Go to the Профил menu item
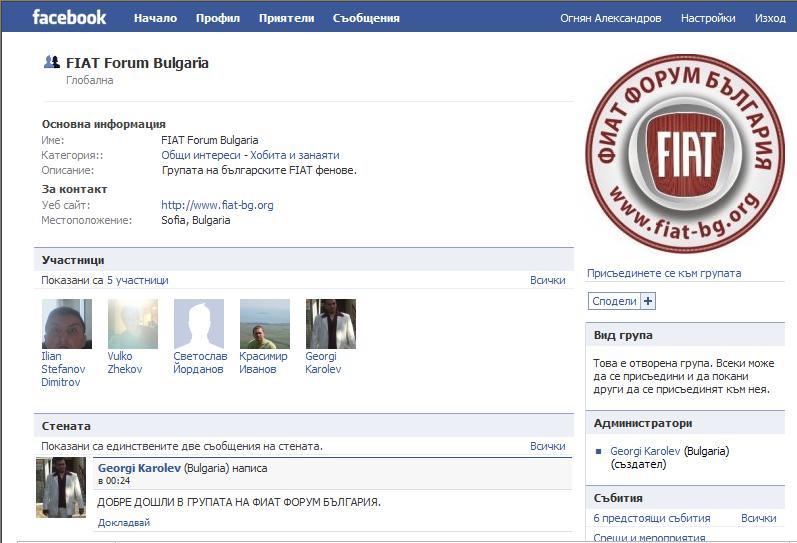797x543 pixels. 217,18
